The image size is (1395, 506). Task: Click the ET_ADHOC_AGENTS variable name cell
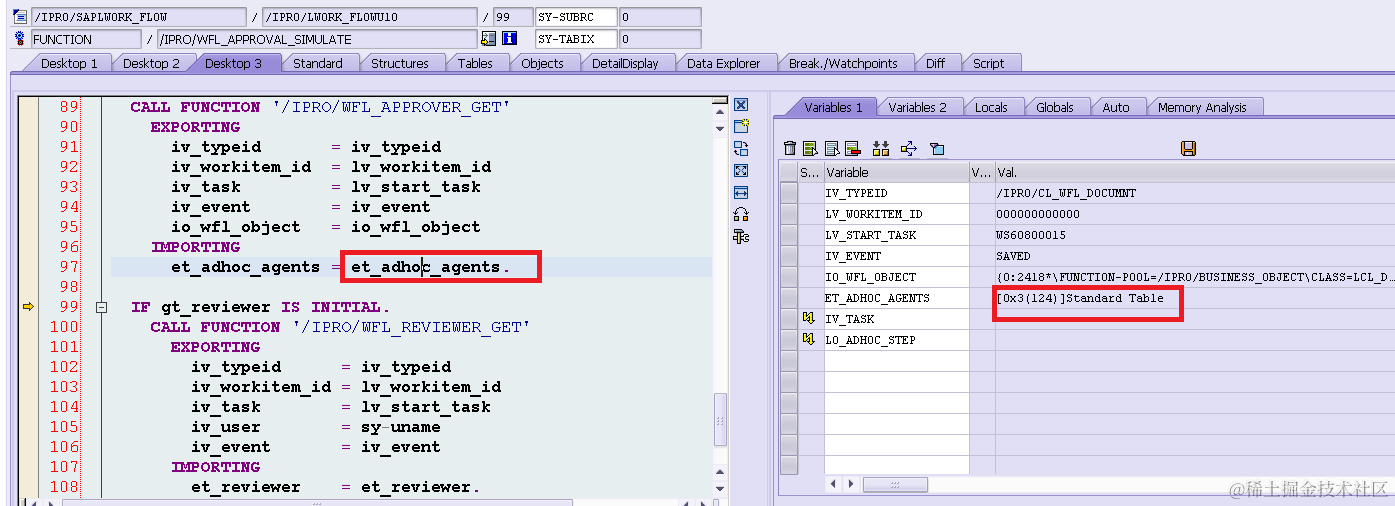pos(896,298)
